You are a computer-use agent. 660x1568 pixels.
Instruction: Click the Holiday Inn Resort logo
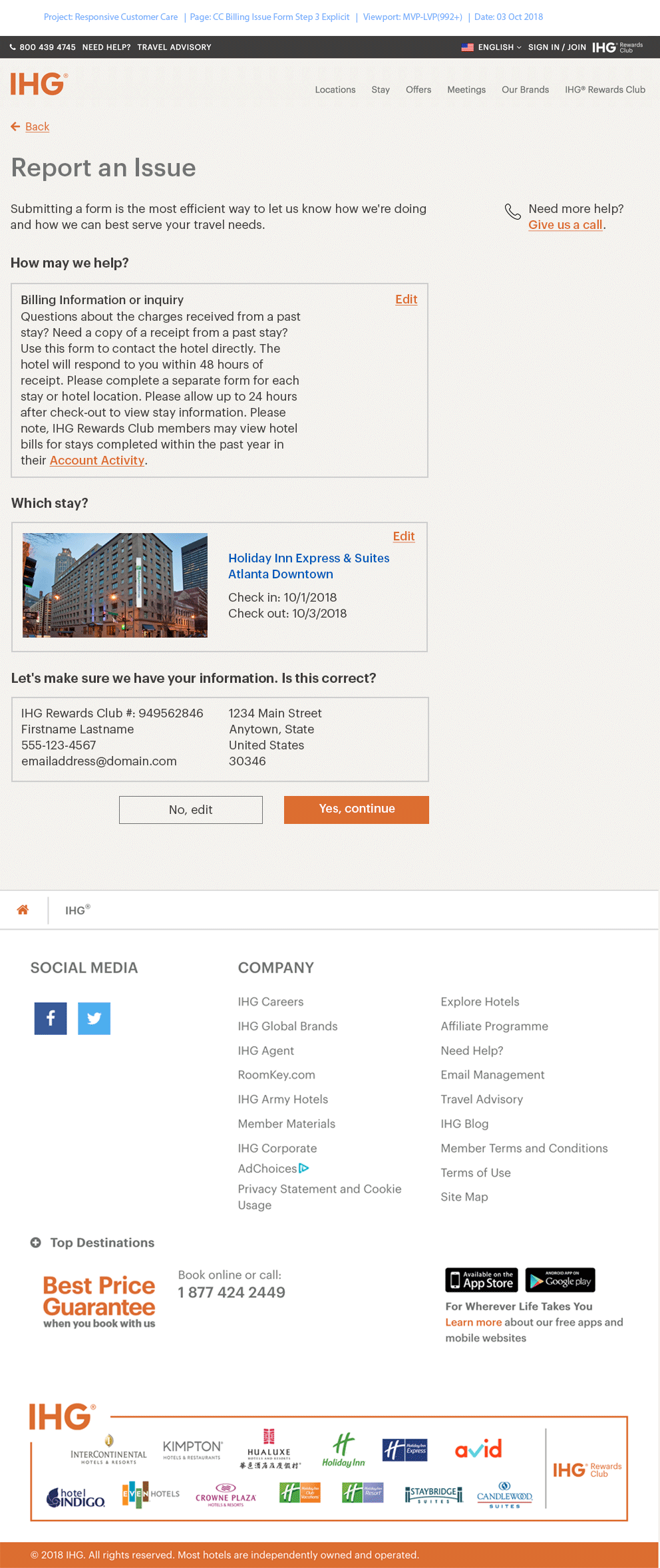point(363,1493)
